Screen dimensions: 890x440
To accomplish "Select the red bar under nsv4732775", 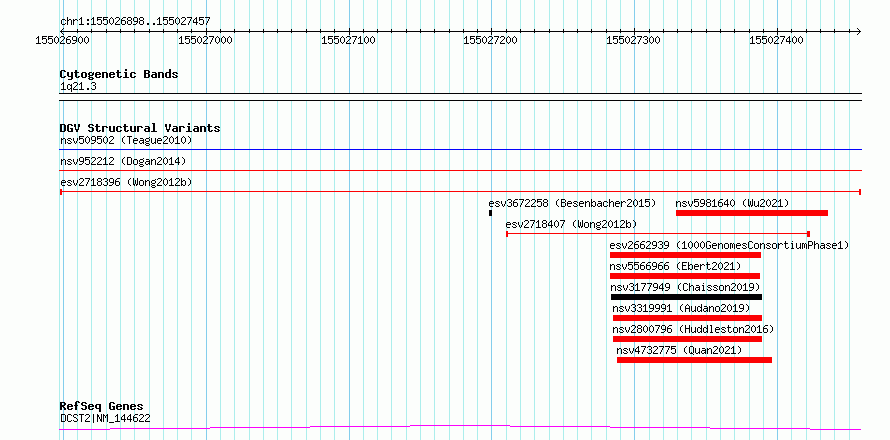I will (694, 360).
